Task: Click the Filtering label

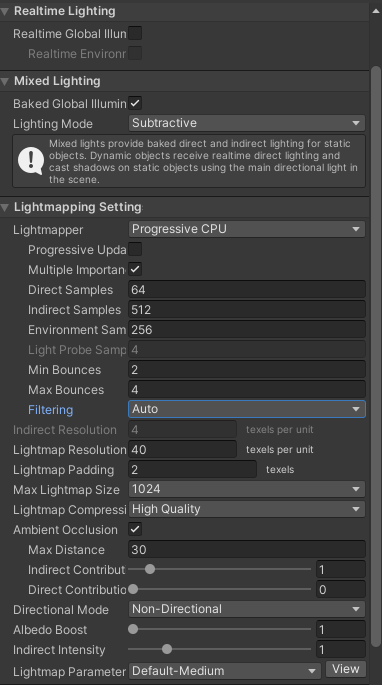Action: pyautogui.click(x=51, y=410)
